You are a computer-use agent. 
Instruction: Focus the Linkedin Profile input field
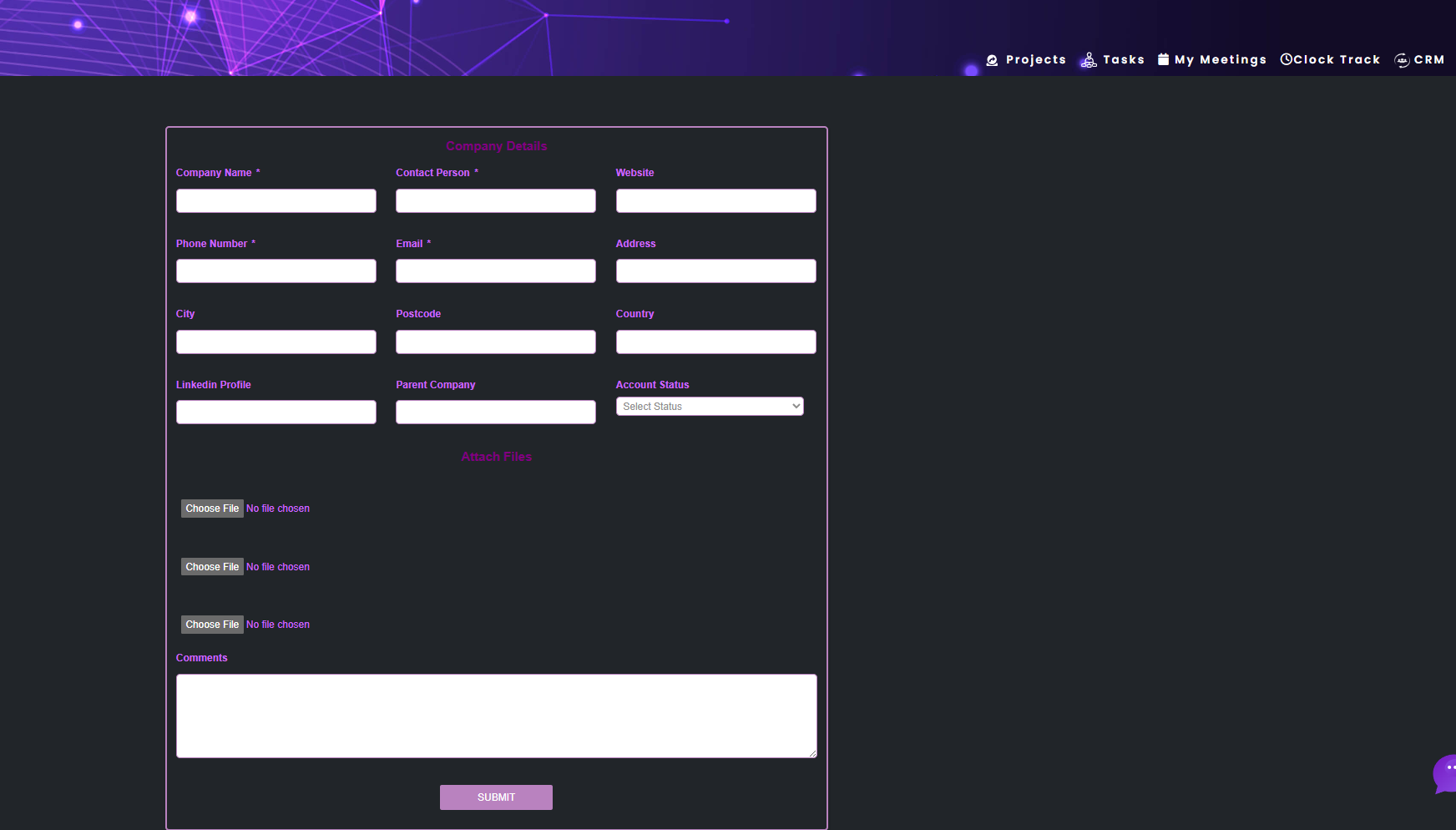pos(276,412)
